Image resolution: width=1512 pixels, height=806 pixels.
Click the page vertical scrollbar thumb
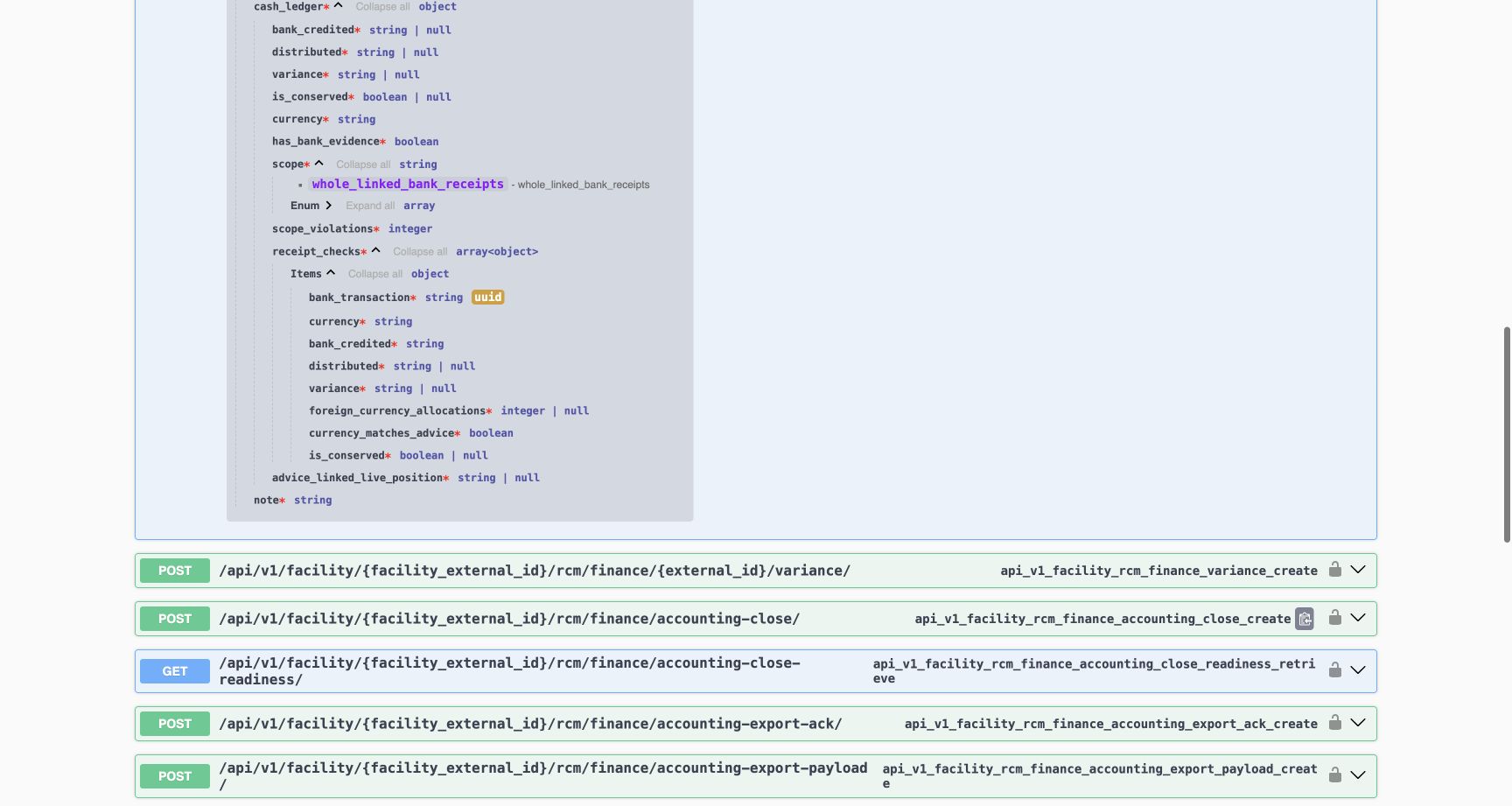pyautogui.click(x=1507, y=435)
